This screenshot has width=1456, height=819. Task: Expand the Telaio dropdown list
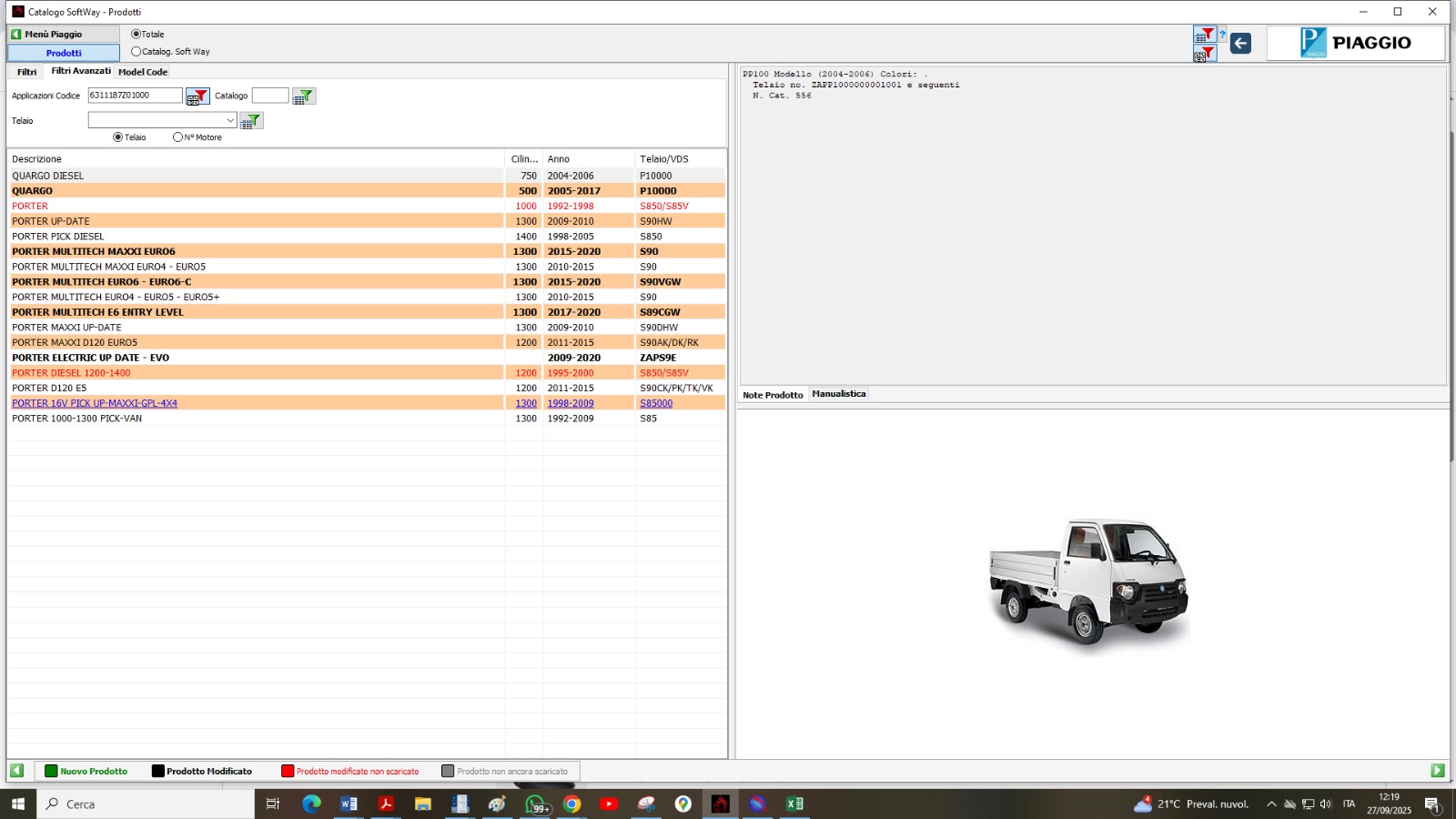pyautogui.click(x=230, y=120)
